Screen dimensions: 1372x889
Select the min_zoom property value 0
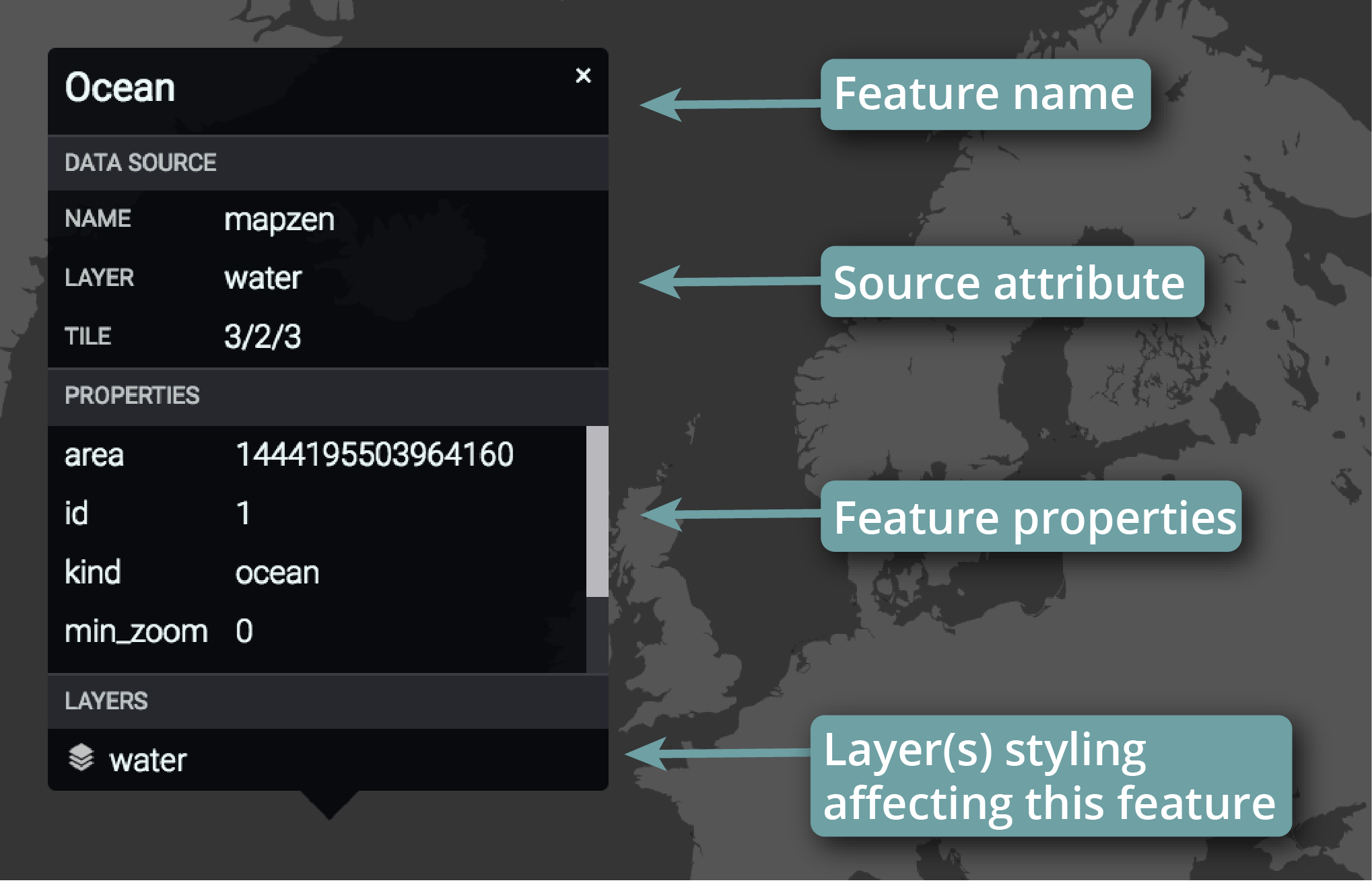point(244,631)
